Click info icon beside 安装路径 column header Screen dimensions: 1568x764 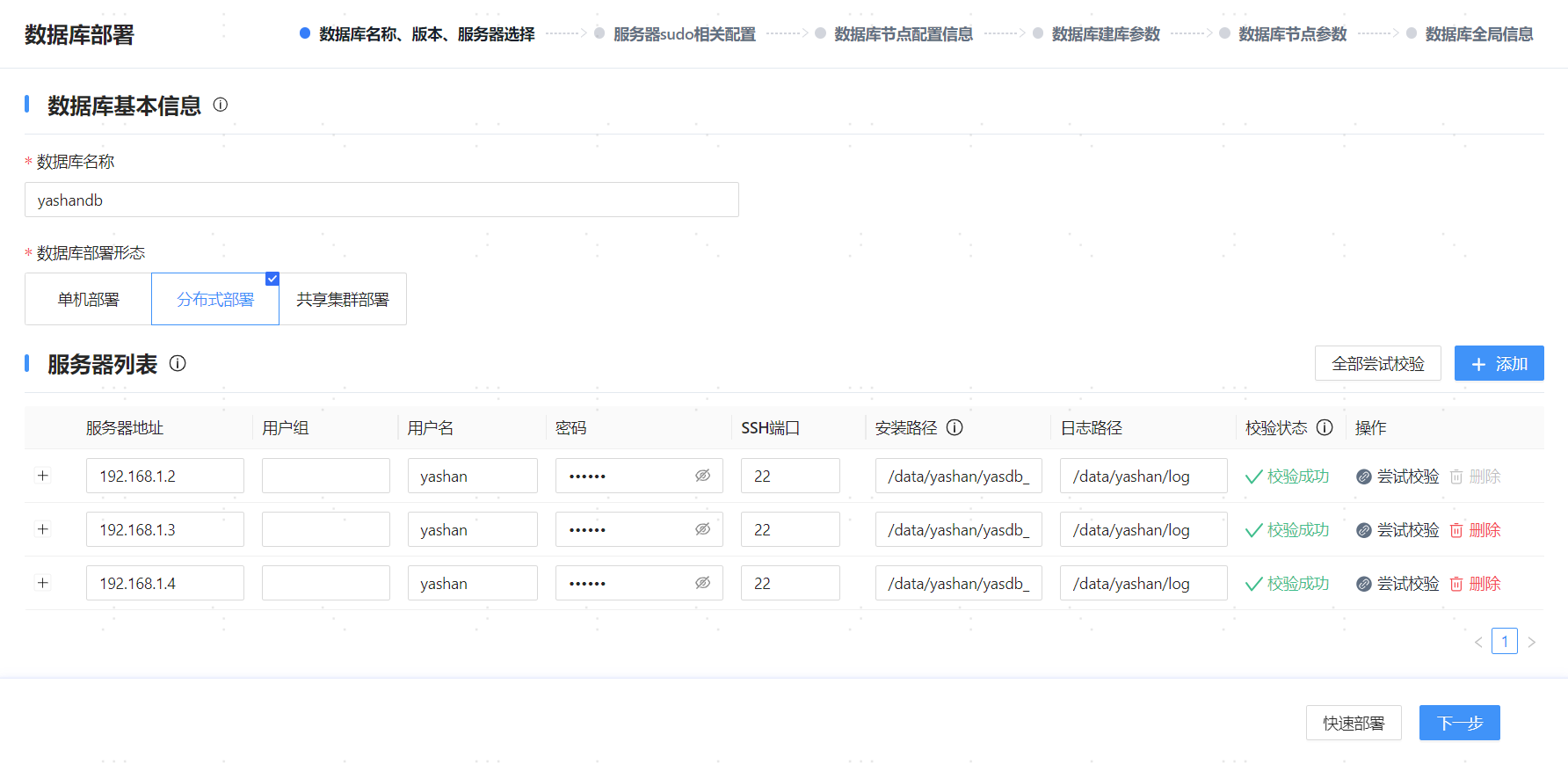click(x=955, y=427)
